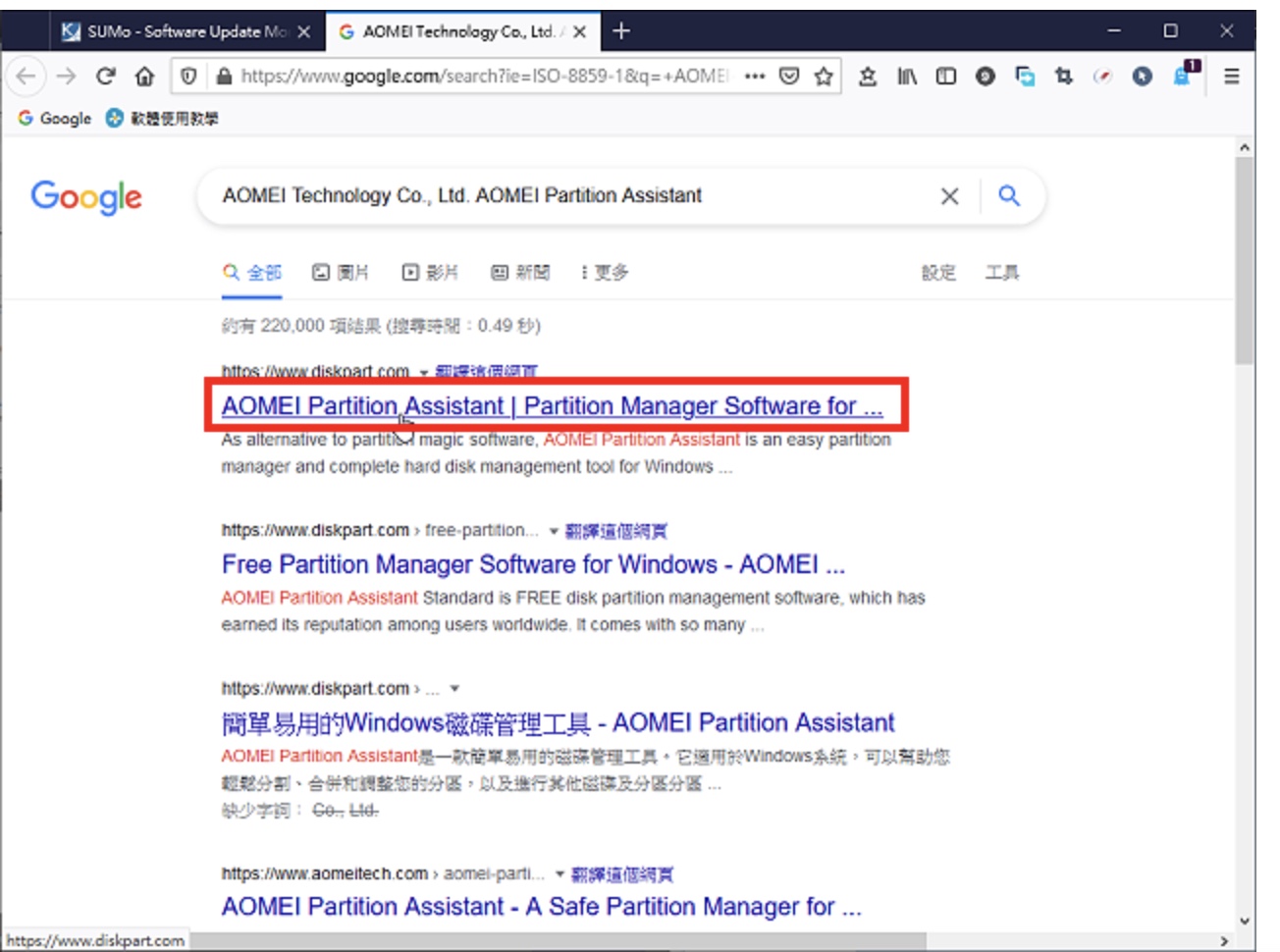Open Google bookmark in bookmarks toolbar
This screenshot has height=952, width=1280.
pos(55,119)
